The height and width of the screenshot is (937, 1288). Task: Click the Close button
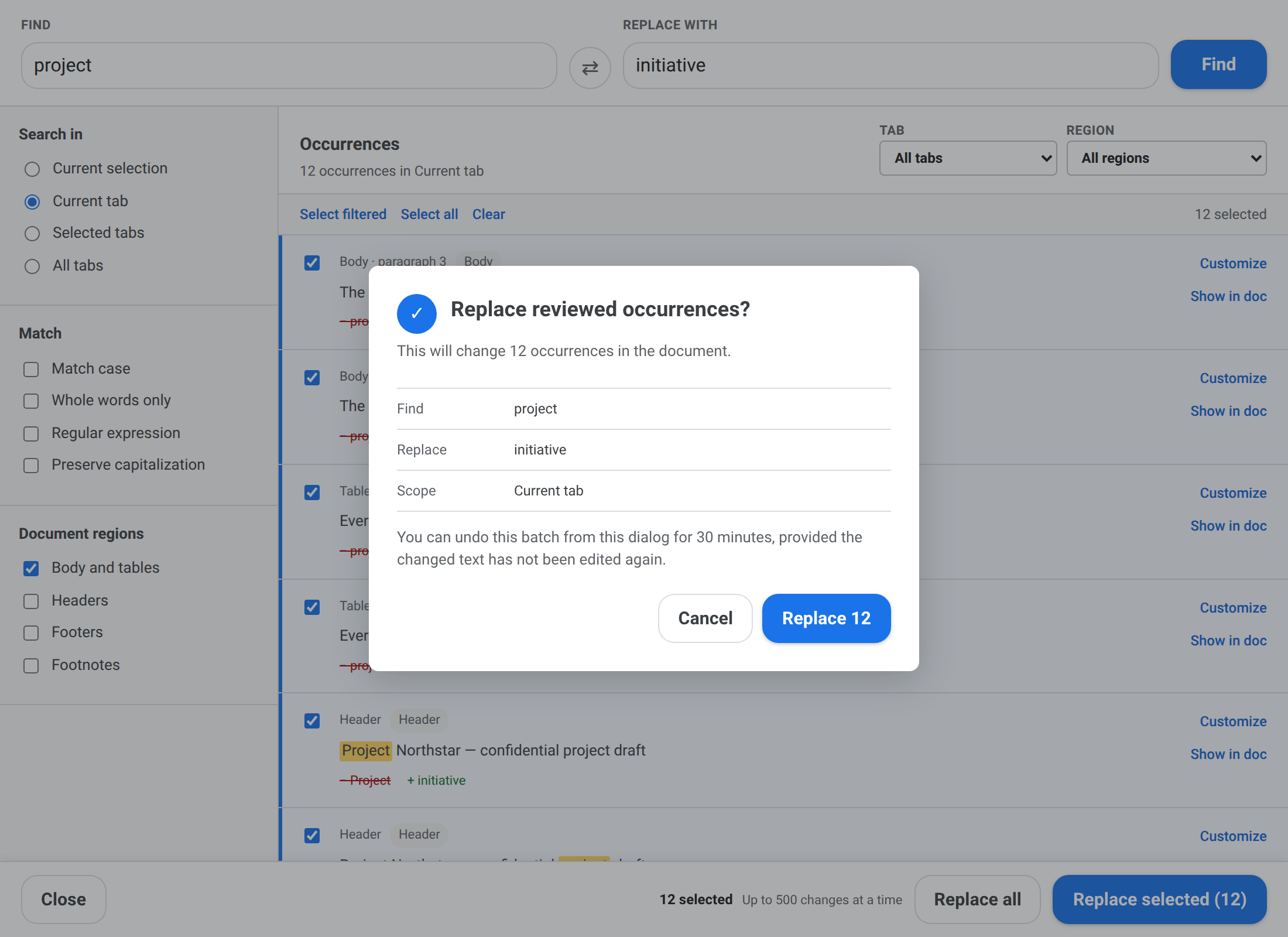[x=63, y=900]
